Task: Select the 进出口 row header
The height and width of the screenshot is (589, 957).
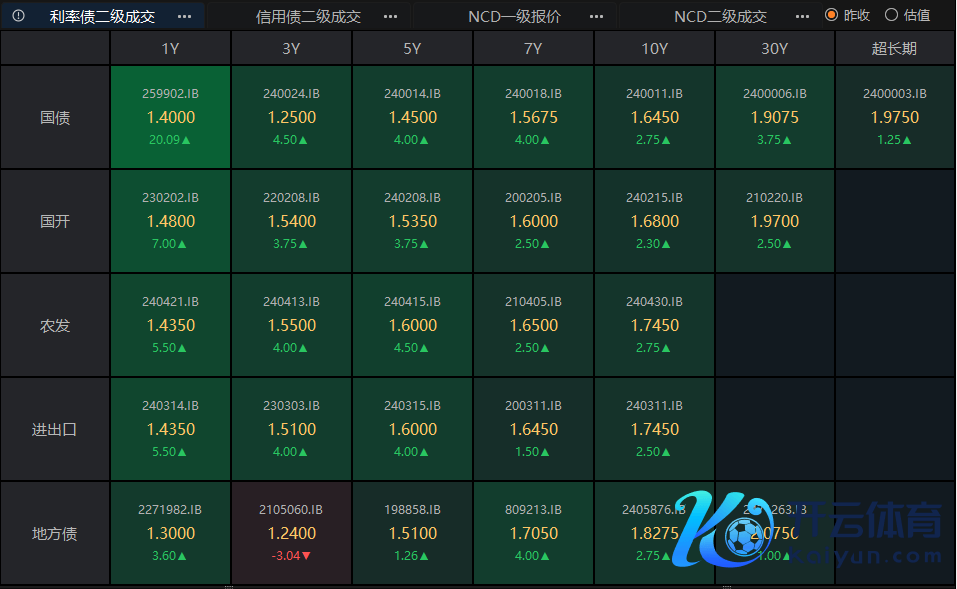Action: coord(55,429)
